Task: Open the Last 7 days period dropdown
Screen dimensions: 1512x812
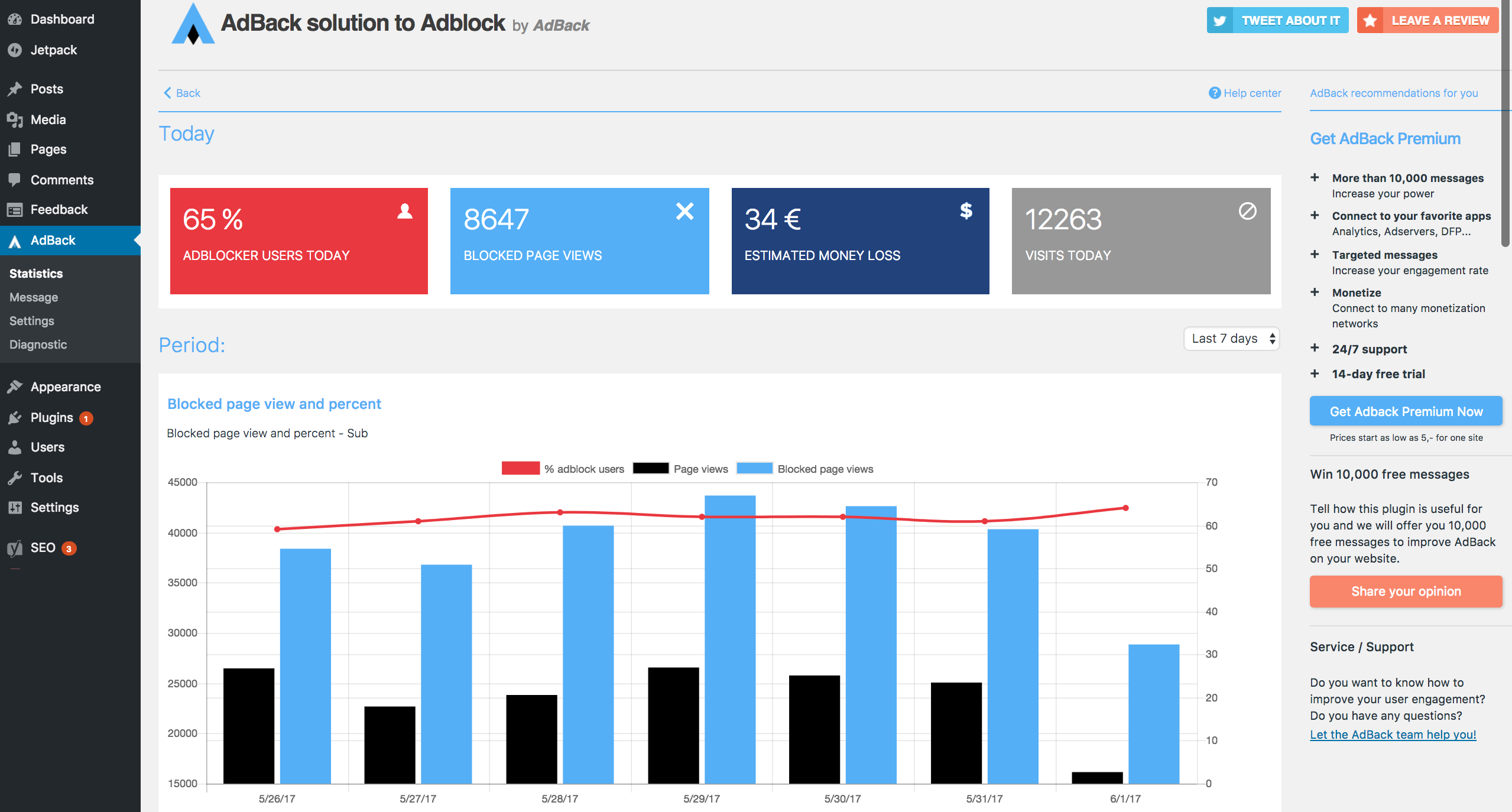Action: (1232, 339)
